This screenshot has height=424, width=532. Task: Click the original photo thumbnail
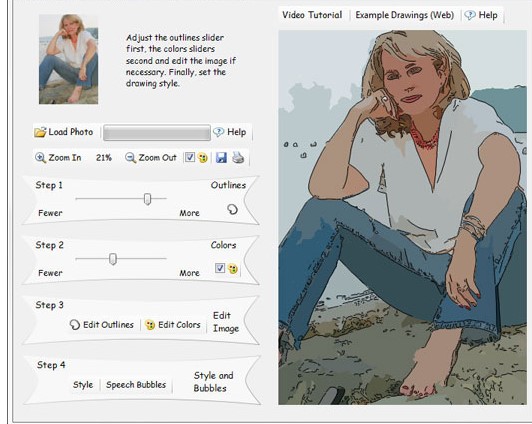pos(69,59)
